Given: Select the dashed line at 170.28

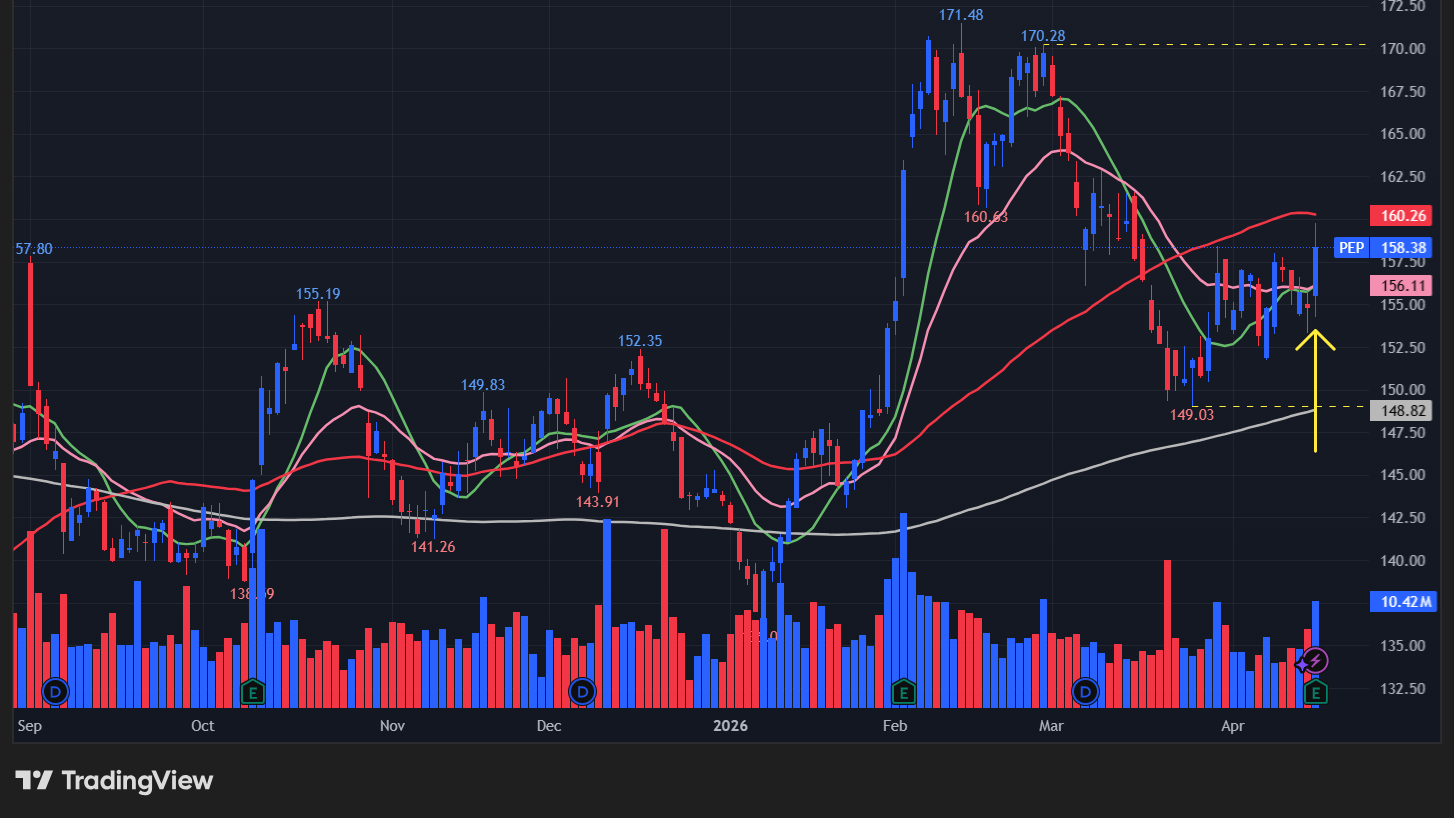Looking at the screenshot, I should click(1200, 45).
